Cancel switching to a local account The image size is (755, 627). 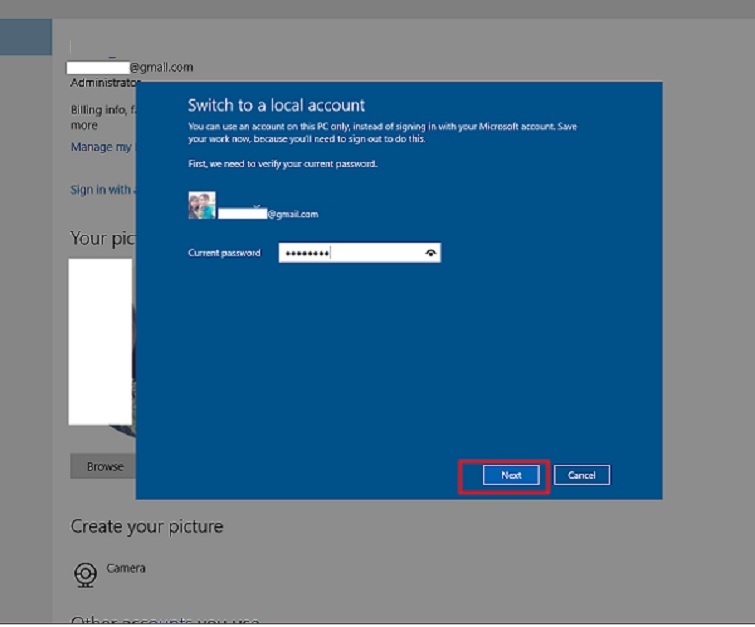click(x=582, y=476)
